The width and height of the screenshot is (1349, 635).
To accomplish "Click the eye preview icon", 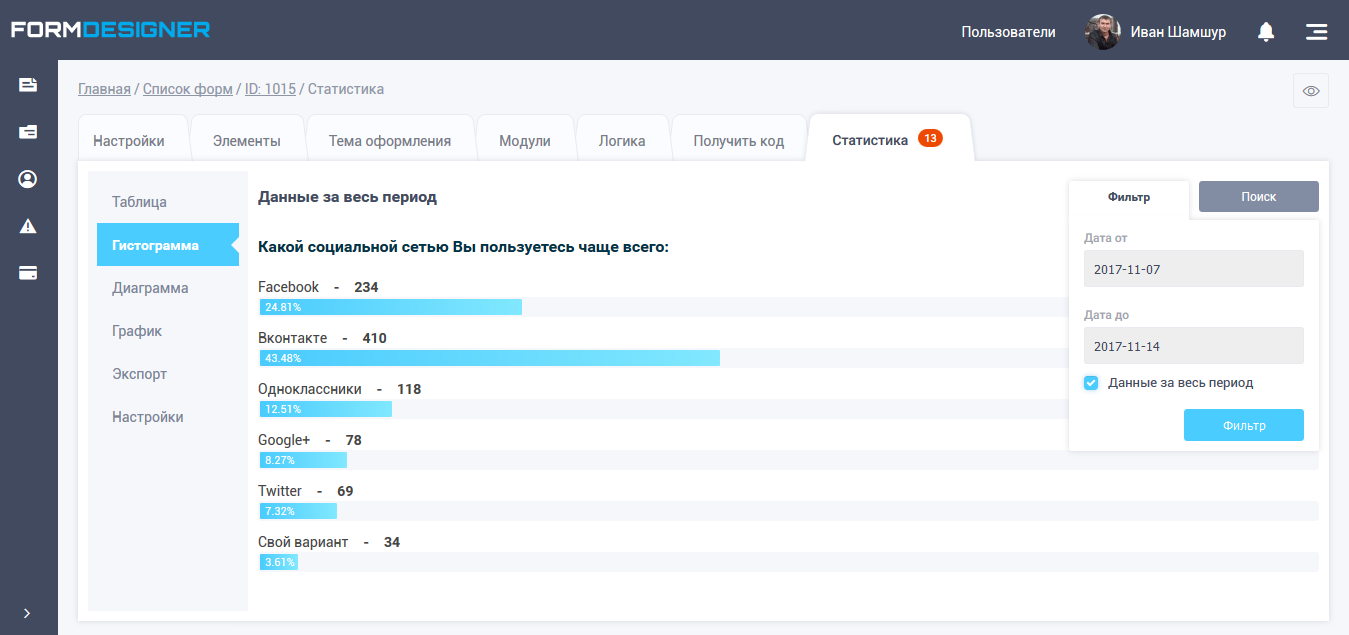I will [x=1310, y=91].
